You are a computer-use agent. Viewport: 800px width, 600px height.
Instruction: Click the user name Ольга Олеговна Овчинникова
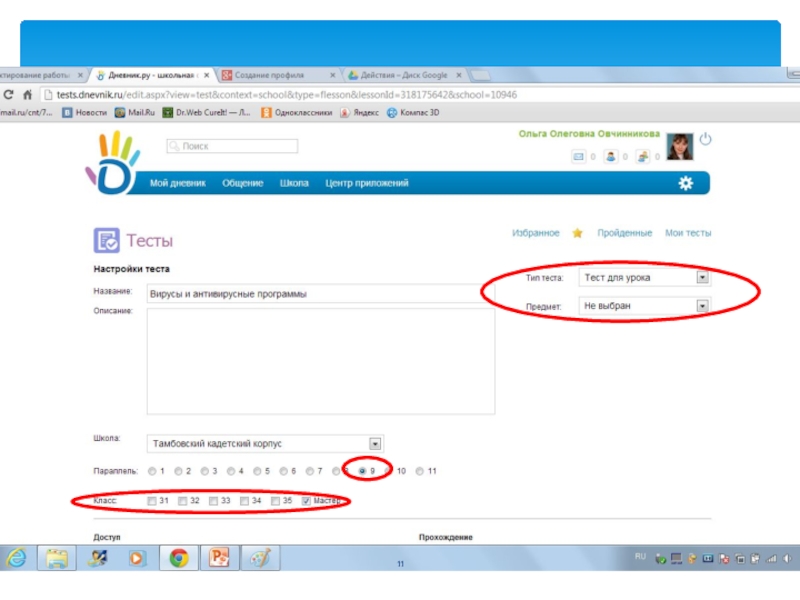coord(589,134)
